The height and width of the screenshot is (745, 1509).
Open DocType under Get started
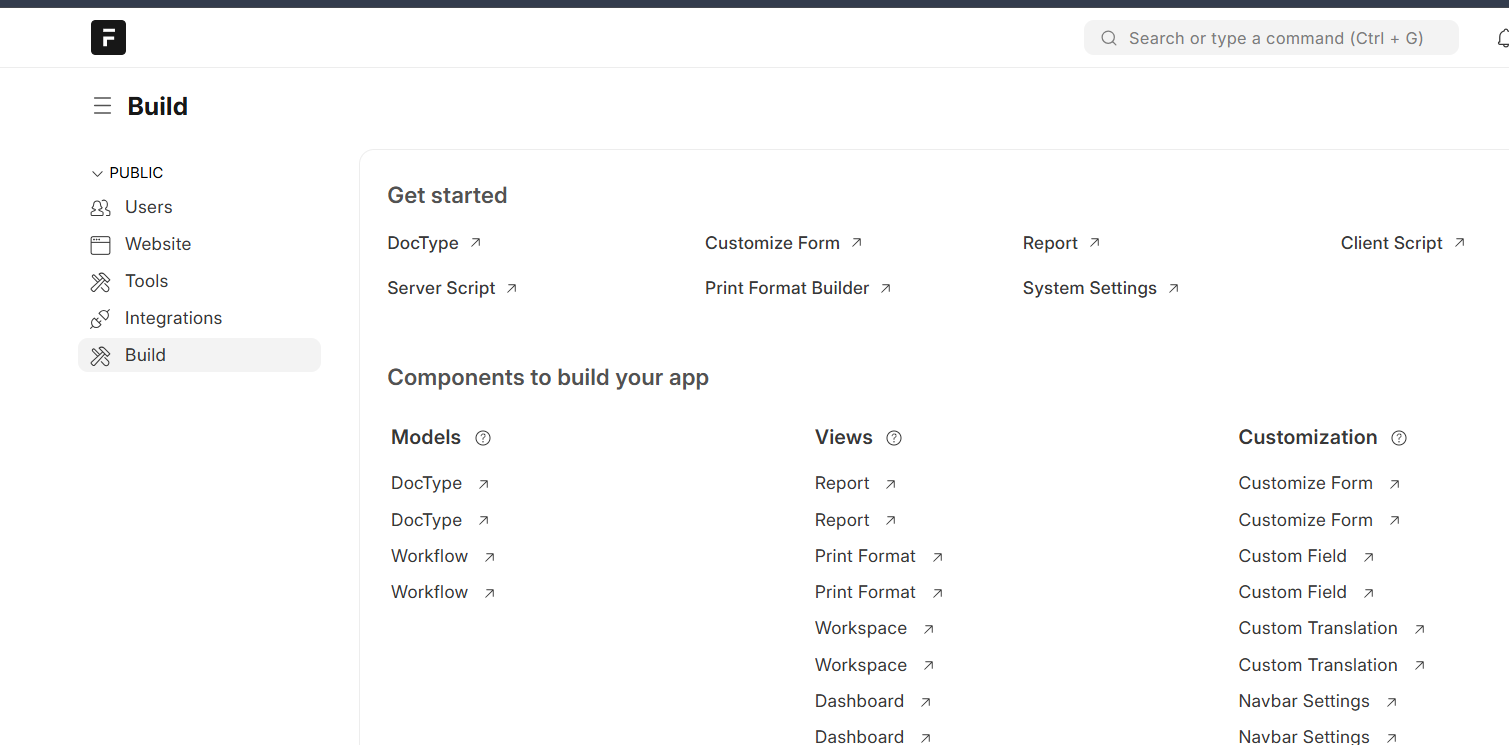(423, 243)
